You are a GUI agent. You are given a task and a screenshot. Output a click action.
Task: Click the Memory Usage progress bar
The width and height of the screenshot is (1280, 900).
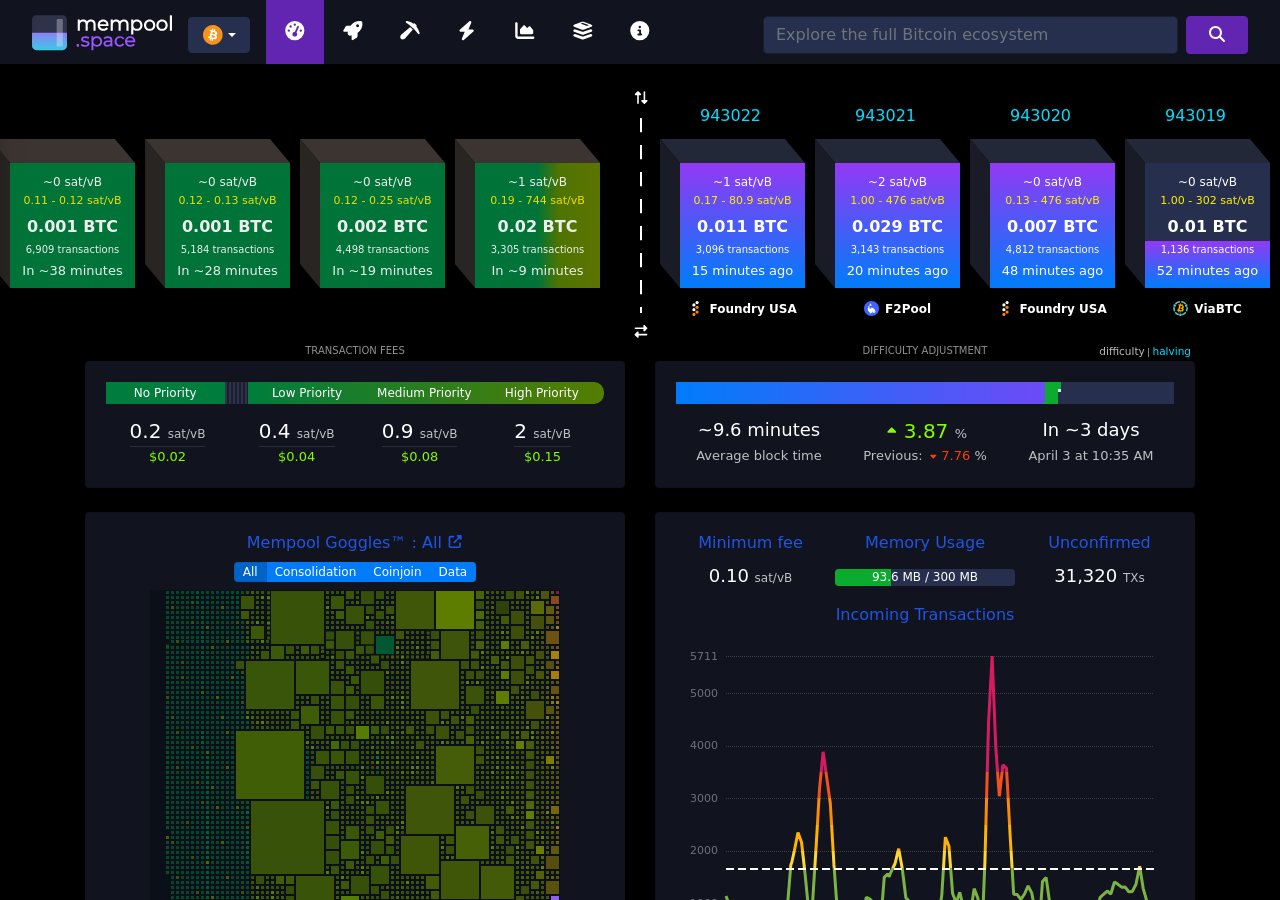tap(925, 577)
